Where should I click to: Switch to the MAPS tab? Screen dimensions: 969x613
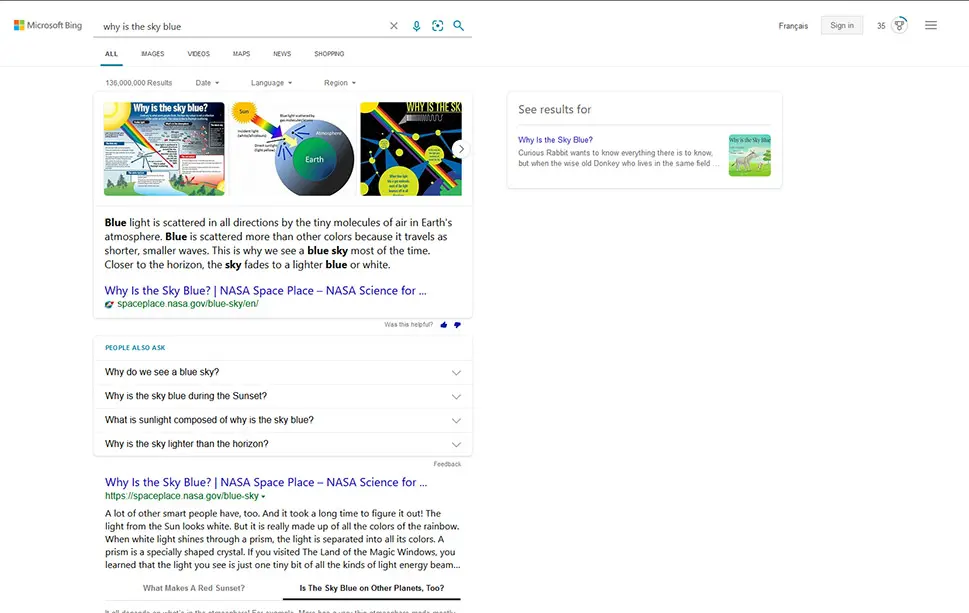click(242, 54)
